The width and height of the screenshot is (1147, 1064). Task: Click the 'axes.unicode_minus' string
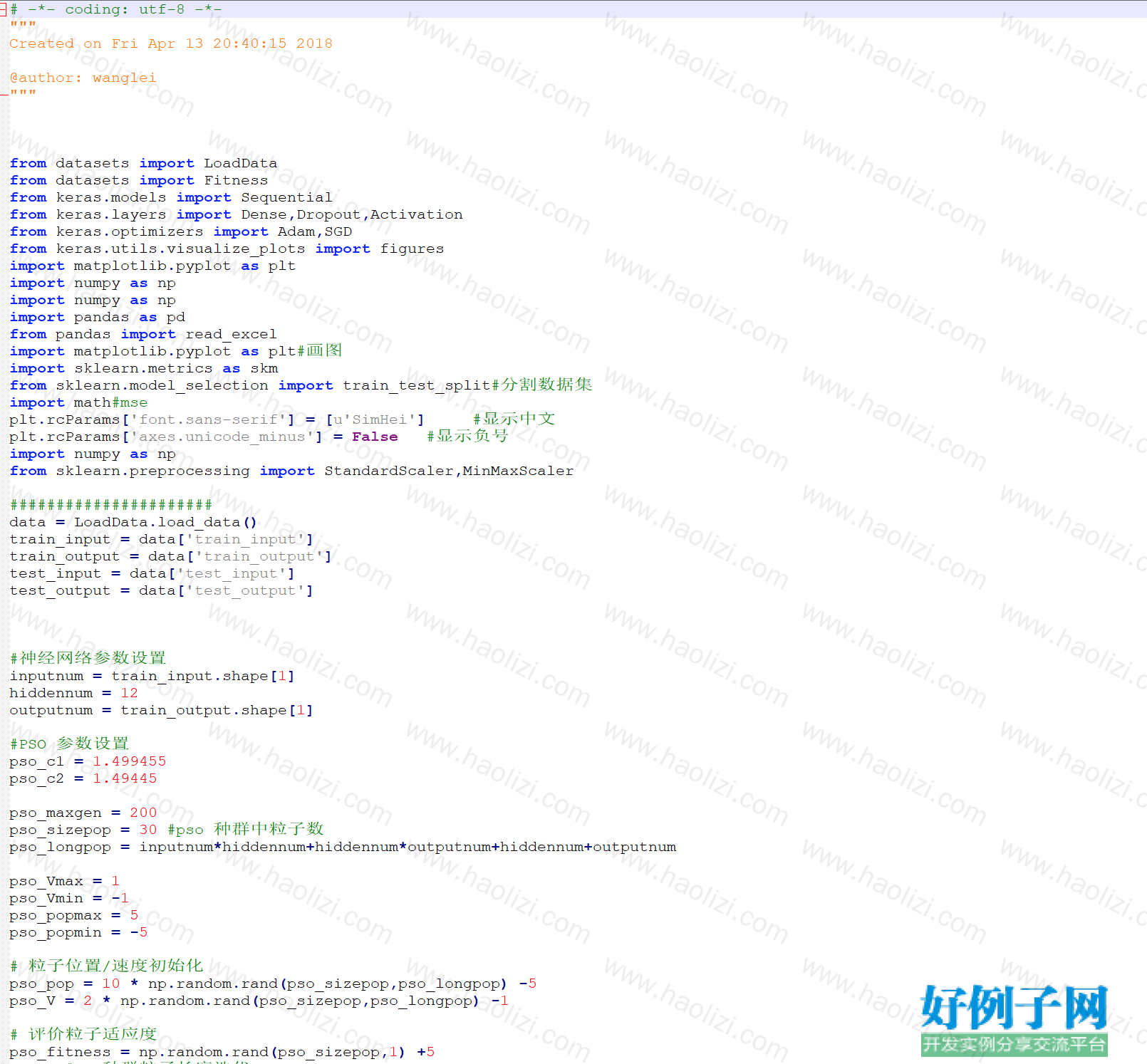[x=222, y=437]
